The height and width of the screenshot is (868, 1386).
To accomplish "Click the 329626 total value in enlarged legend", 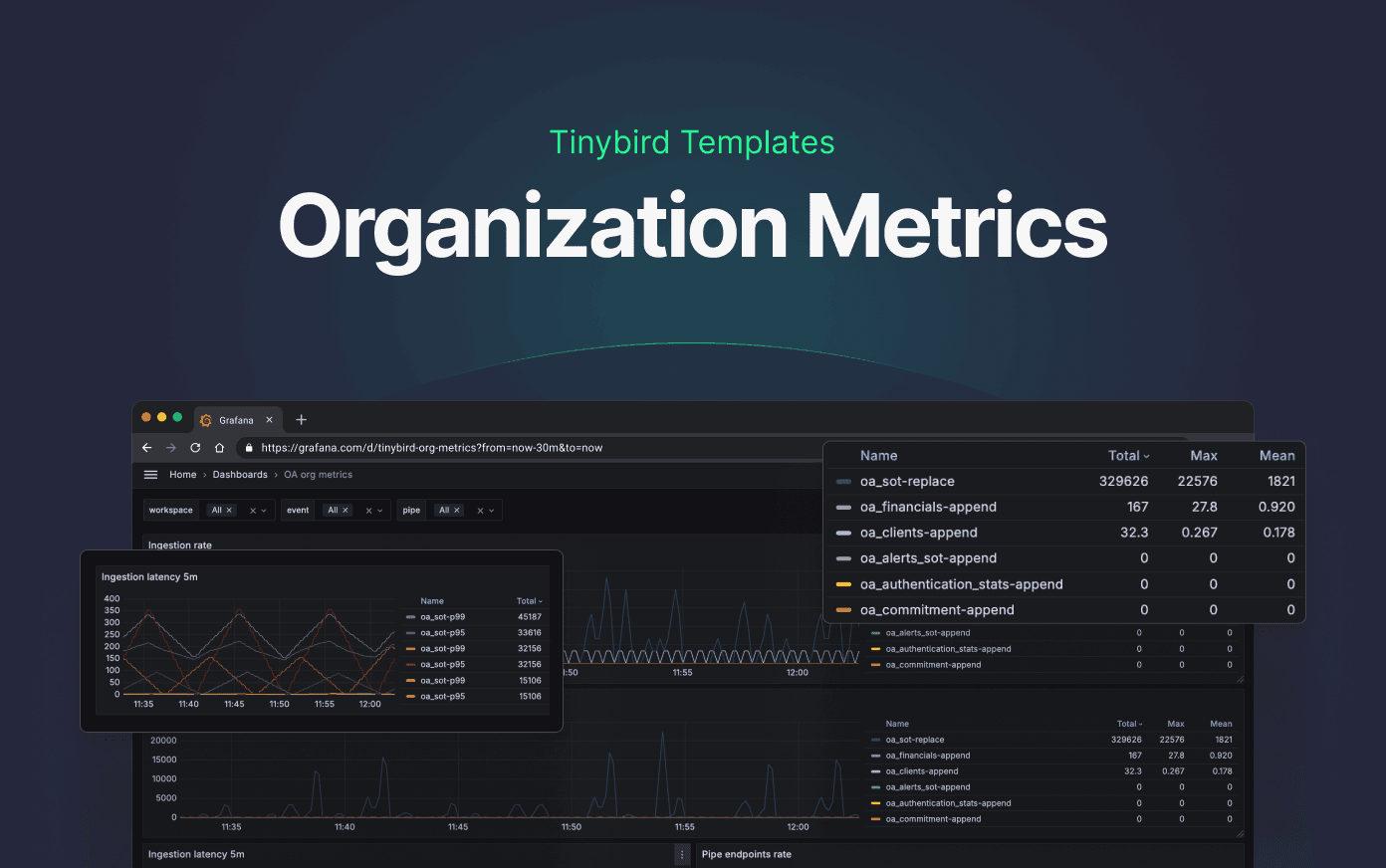I will (1123, 482).
